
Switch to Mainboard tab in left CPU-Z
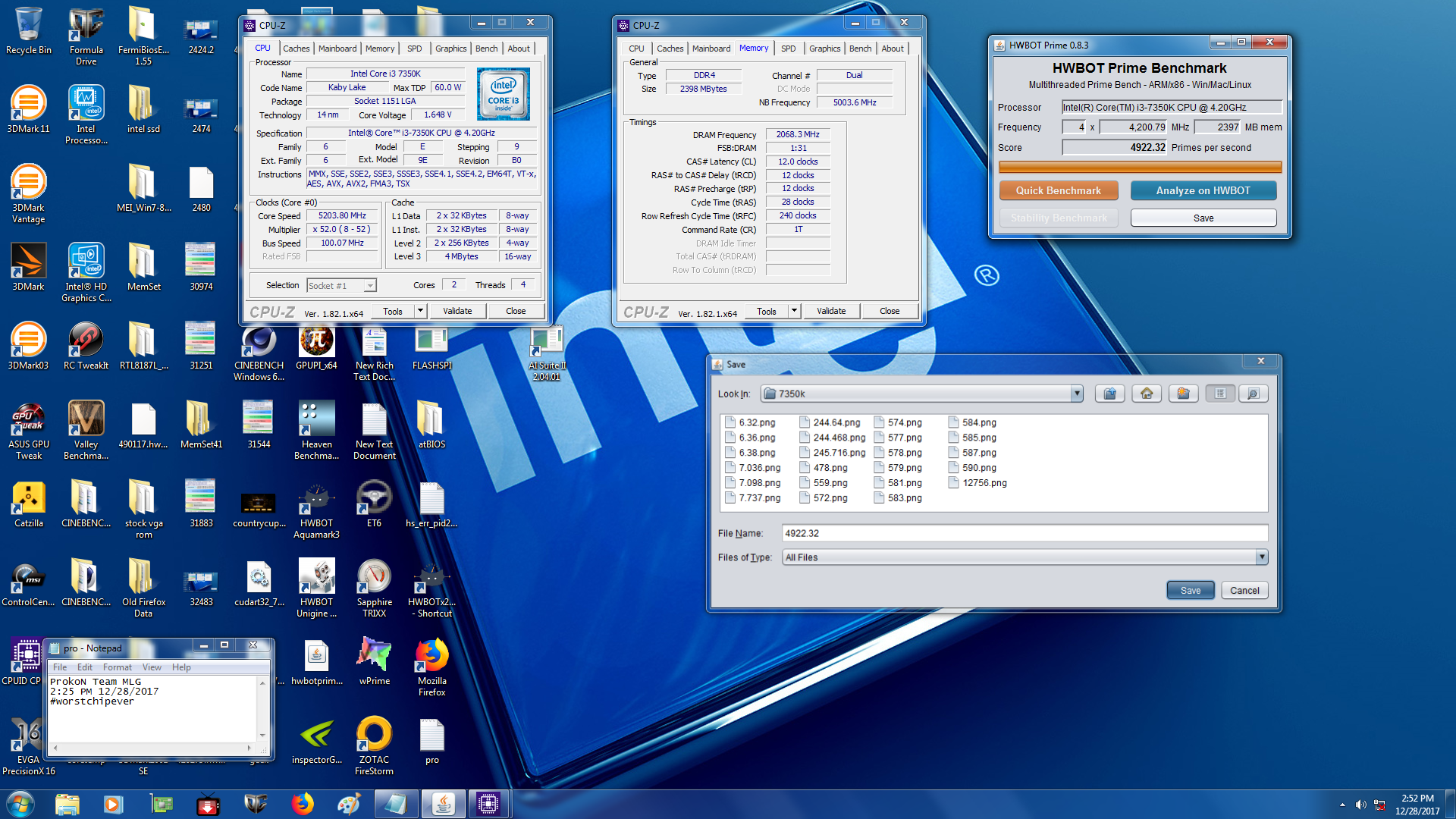[337, 49]
